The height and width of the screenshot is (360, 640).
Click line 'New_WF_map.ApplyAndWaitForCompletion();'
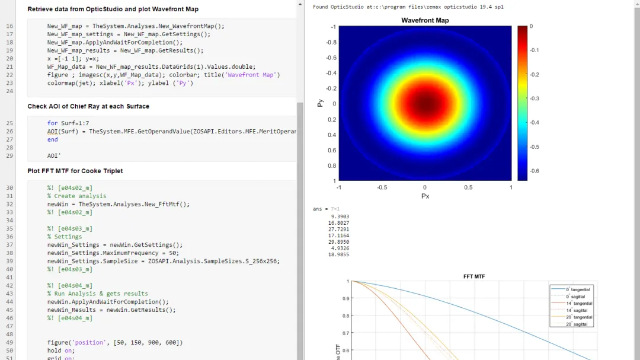point(115,42)
